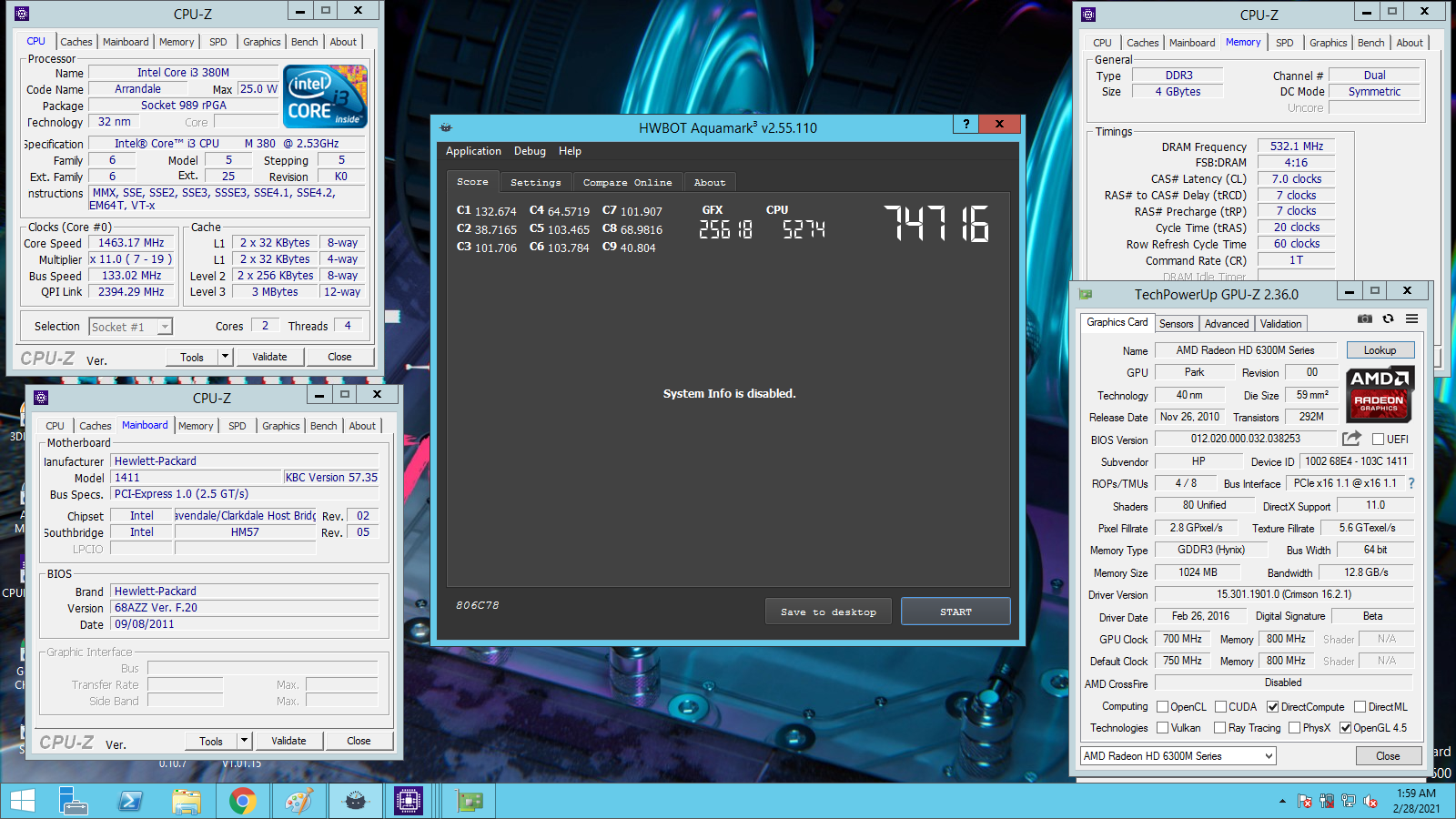Show hidden tray icons arrow
The width and height of the screenshot is (1456, 819).
[1282, 802]
